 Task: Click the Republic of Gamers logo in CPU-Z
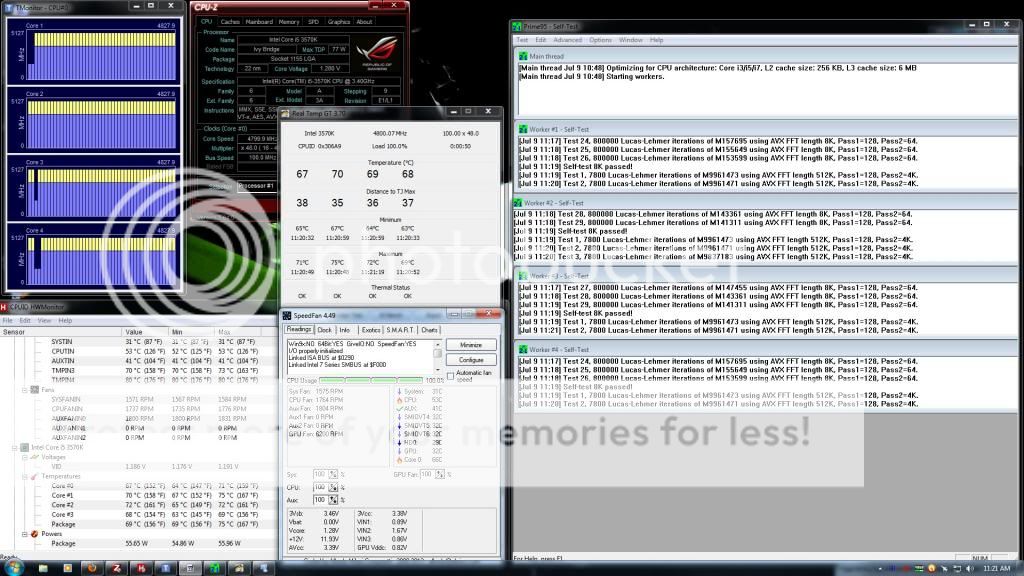(x=377, y=54)
